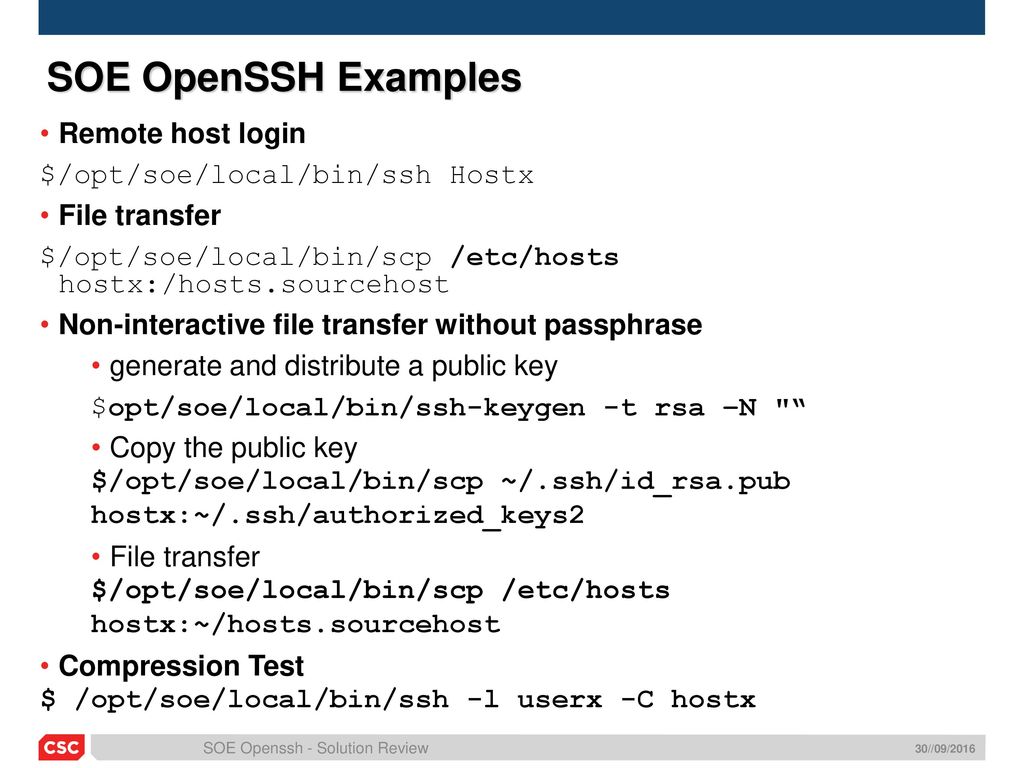Viewport: 1024px width, 768px height.
Task: Click the line "hostx:~/hosts.sourcehost"
Action: tap(295, 624)
